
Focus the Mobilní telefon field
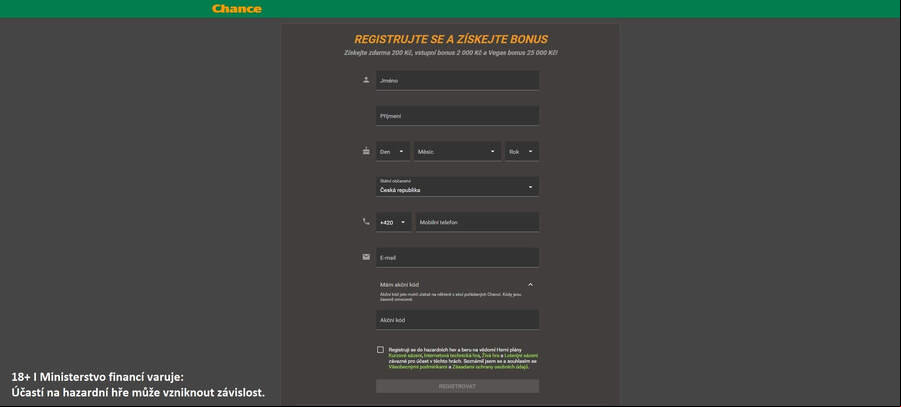478,222
